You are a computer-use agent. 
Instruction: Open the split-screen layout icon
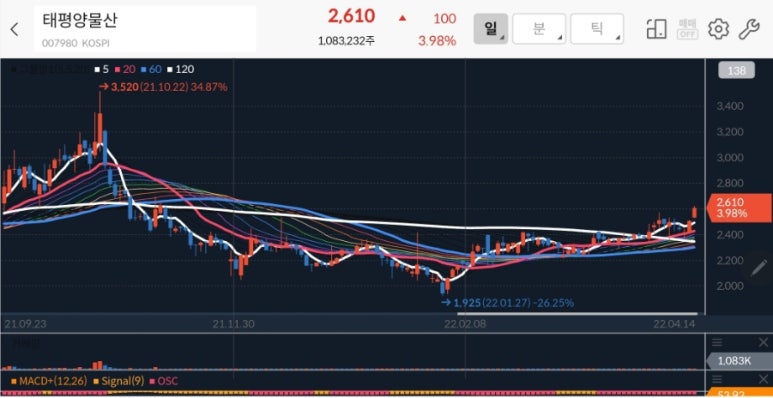point(656,29)
